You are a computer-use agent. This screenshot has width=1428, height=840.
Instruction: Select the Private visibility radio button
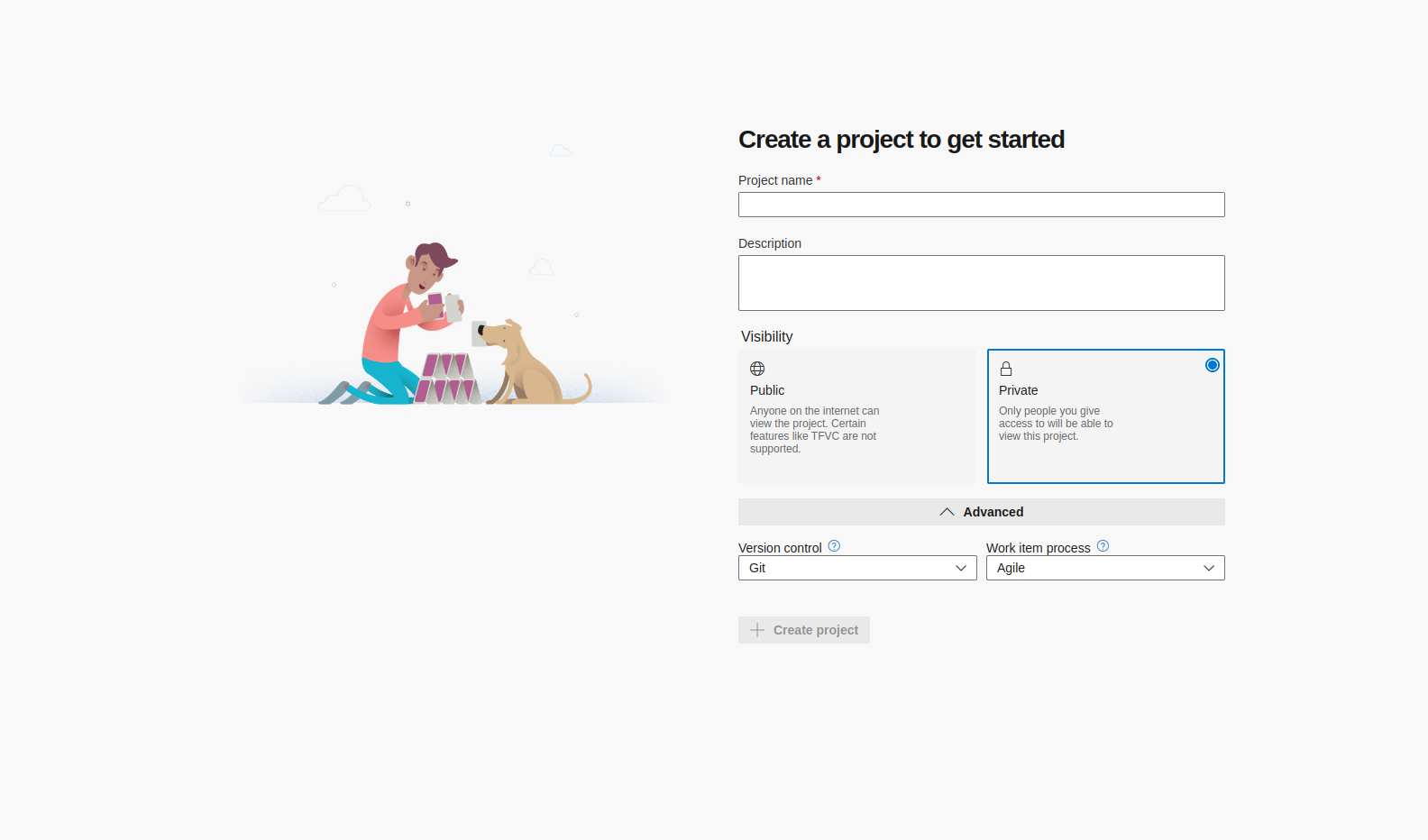(1213, 365)
